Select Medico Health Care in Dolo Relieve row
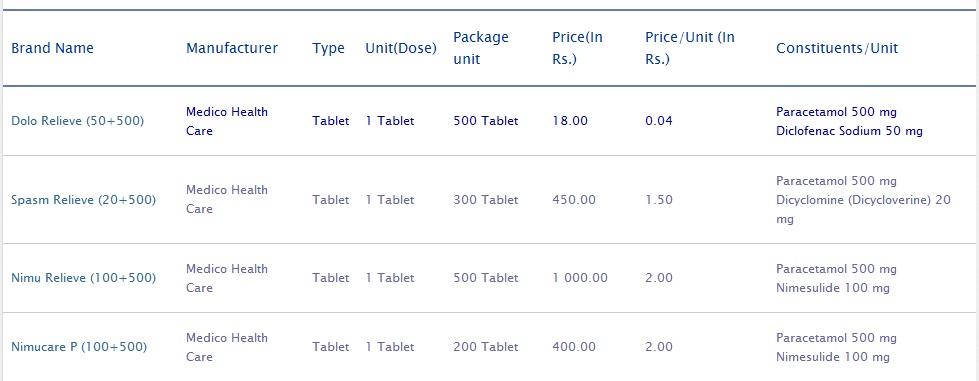979x381 pixels. 227,121
